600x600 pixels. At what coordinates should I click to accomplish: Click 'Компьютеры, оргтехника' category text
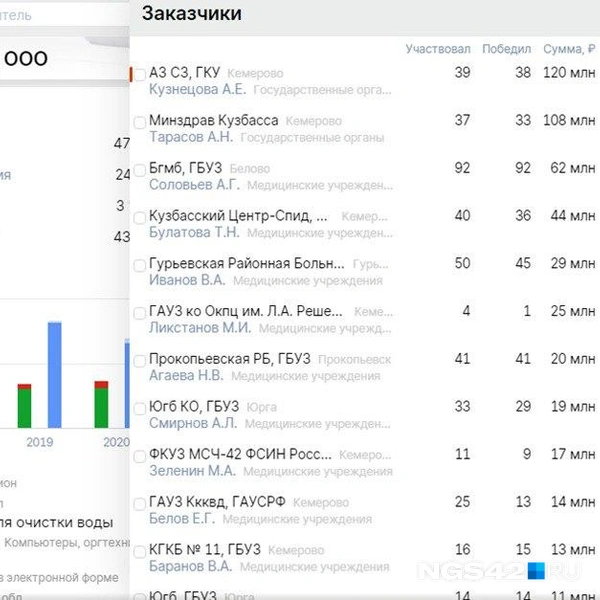tap(67, 543)
